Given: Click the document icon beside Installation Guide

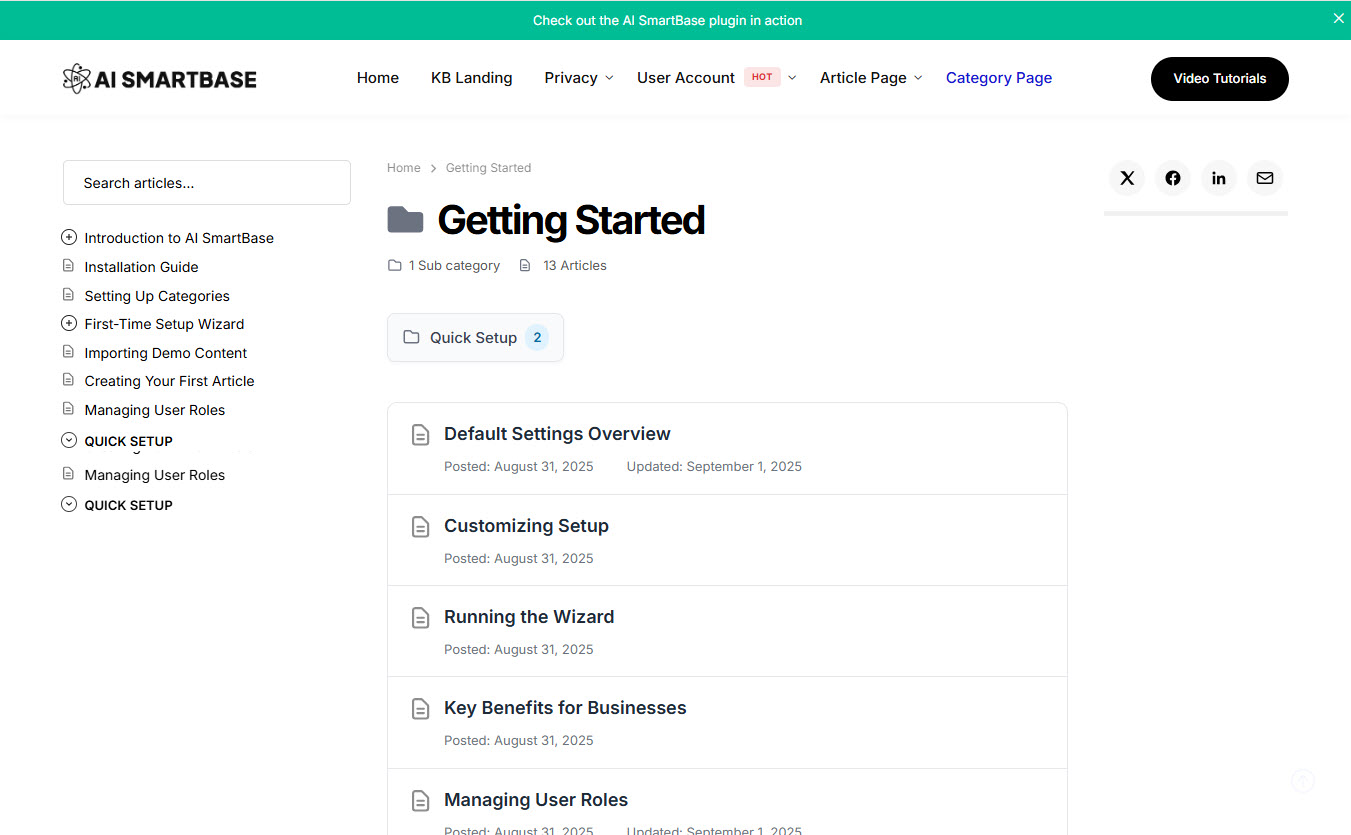Looking at the screenshot, I should click(68, 266).
